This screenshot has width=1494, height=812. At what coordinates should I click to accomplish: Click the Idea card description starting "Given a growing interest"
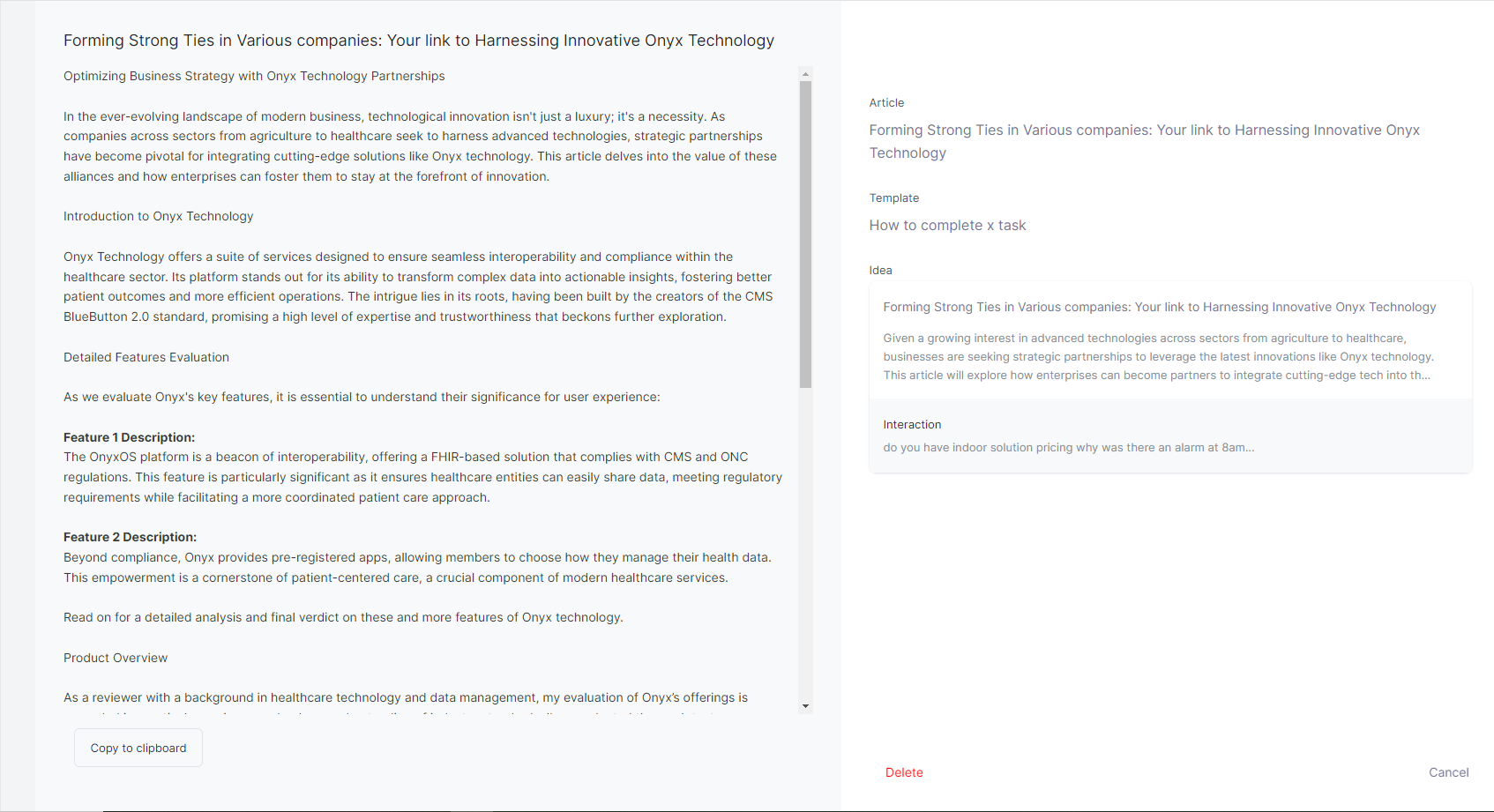[1158, 356]
